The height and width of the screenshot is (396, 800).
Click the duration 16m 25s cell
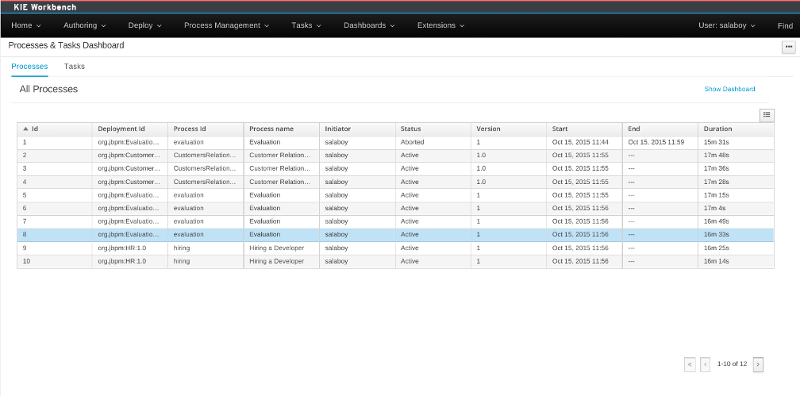(x=716, y=248)
